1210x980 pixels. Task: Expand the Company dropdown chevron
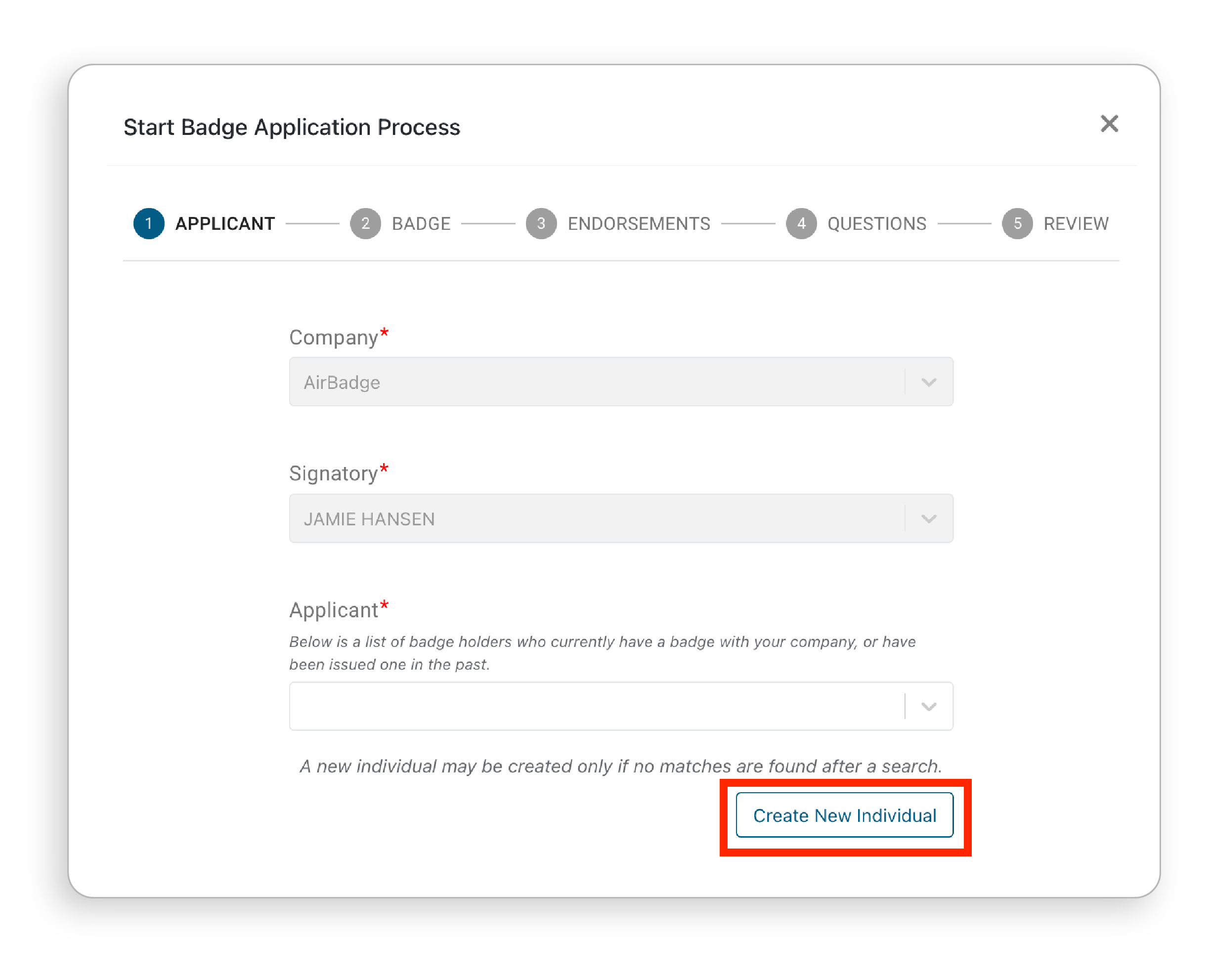tap(928, 382)
